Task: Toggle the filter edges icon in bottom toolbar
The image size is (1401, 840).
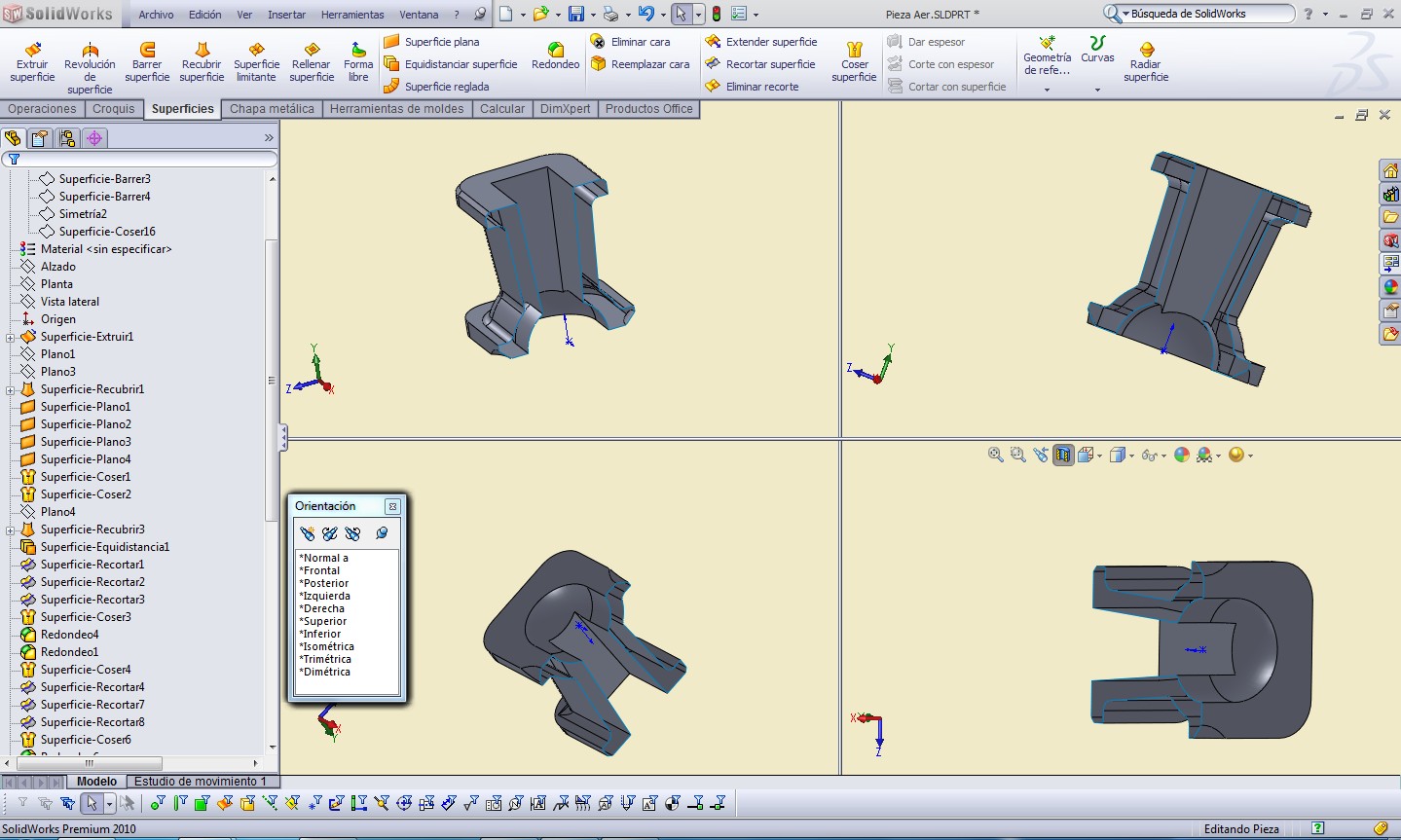Action: coord(179,803)
